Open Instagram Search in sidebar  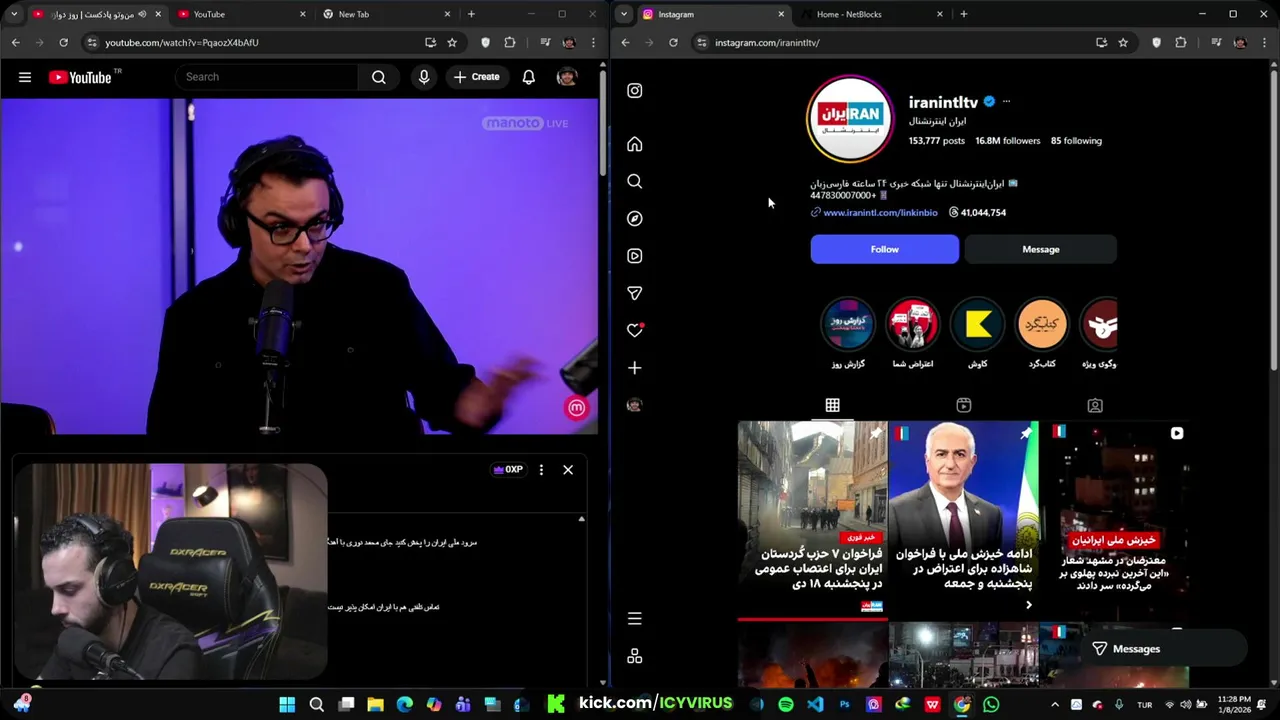[x=634, y=181]
